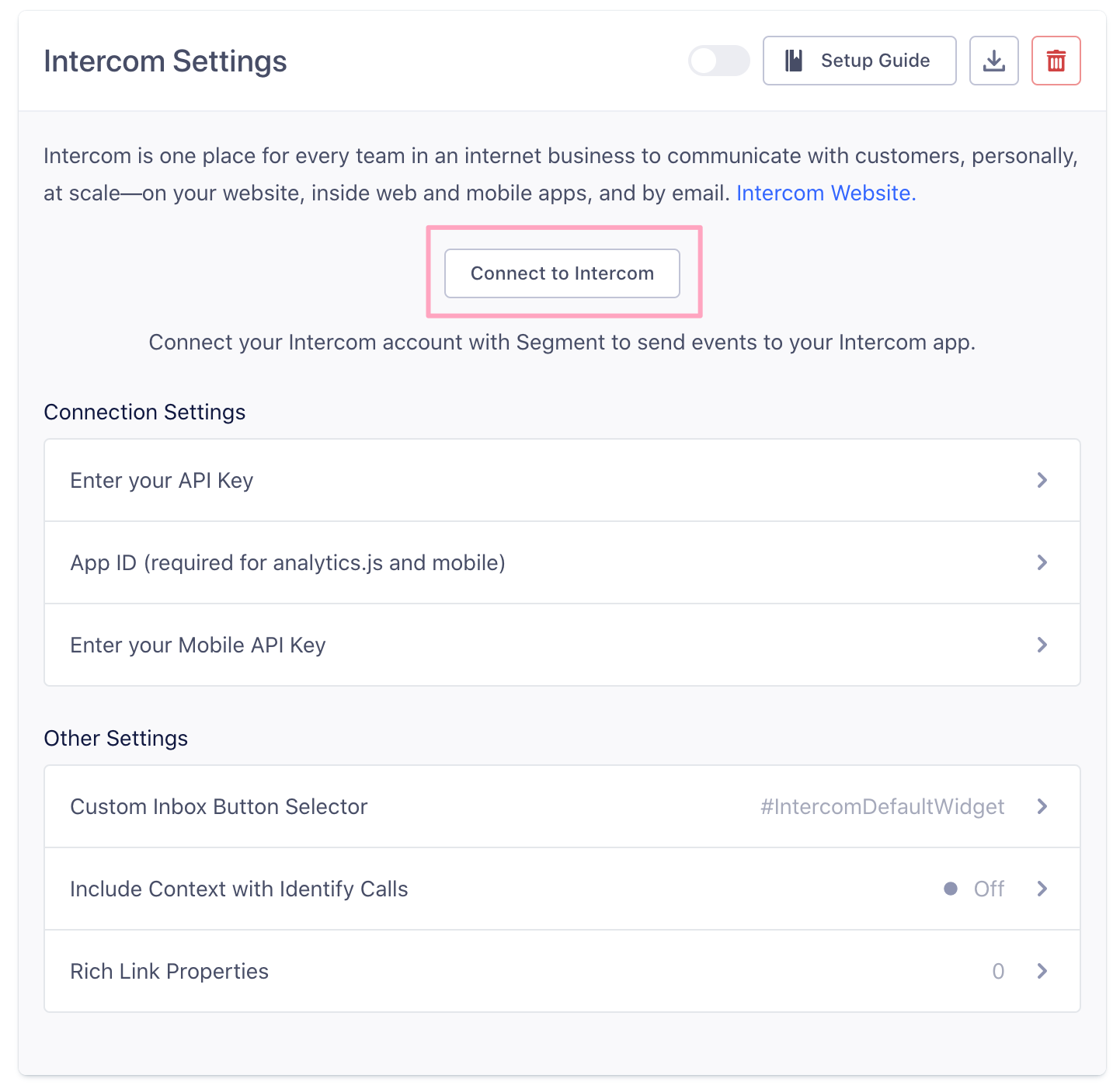Screen dimensions: 1120x1089
Task: Click chevron beside Custom Inbox Button Selector
Action: [x=1042, y=806]
